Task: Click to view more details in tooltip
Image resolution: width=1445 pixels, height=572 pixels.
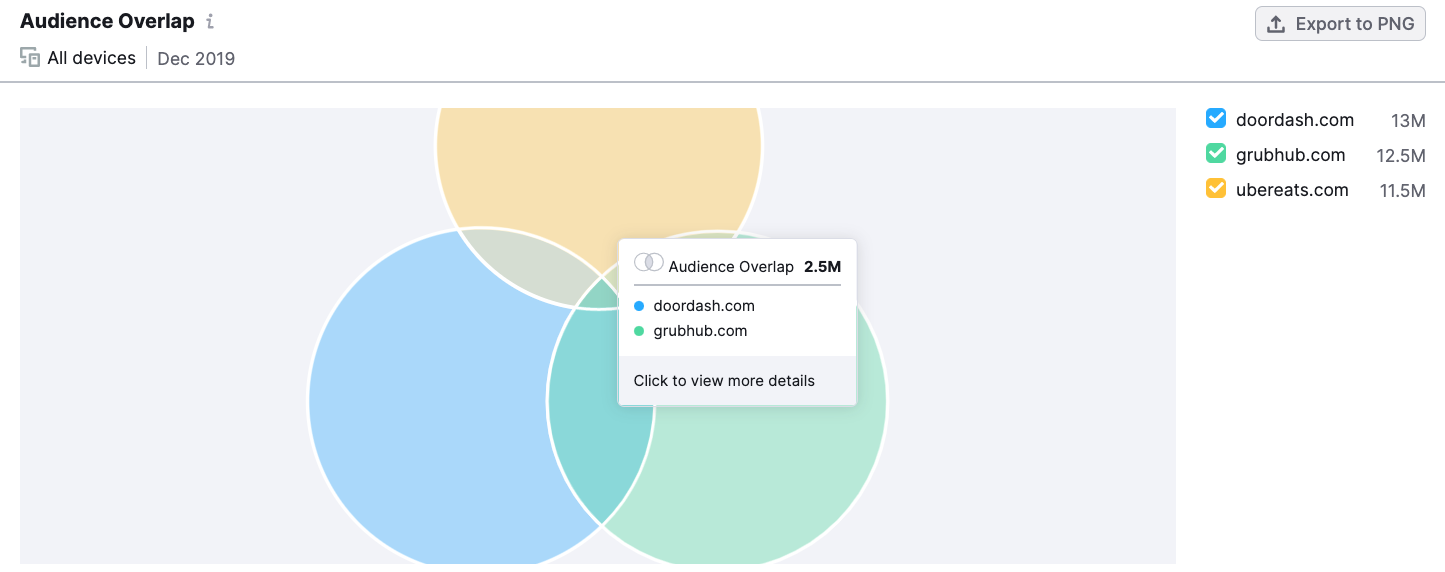Action: [x=724, y=381]
